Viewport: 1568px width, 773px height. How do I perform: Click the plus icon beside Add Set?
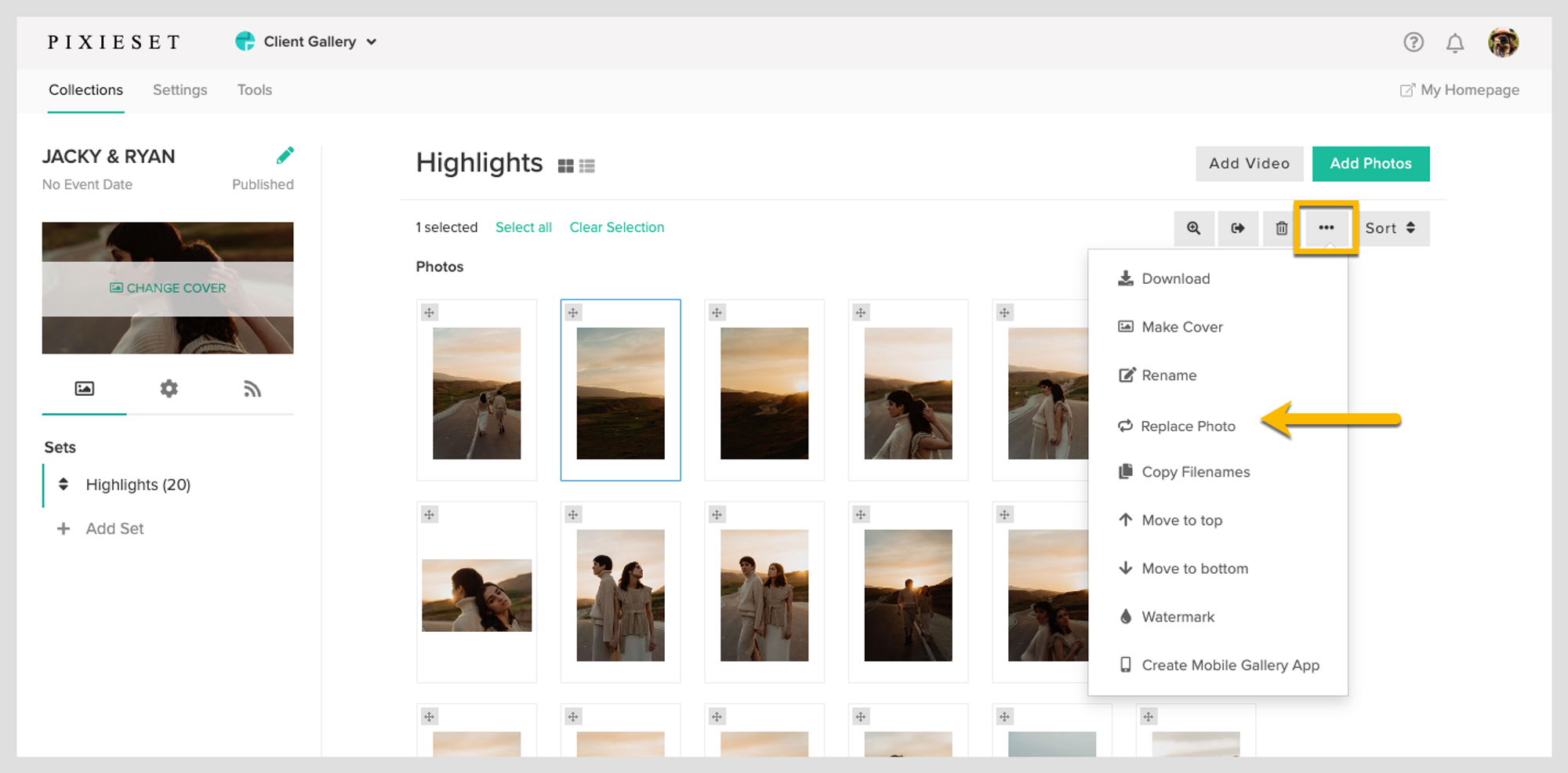[64, 529]
